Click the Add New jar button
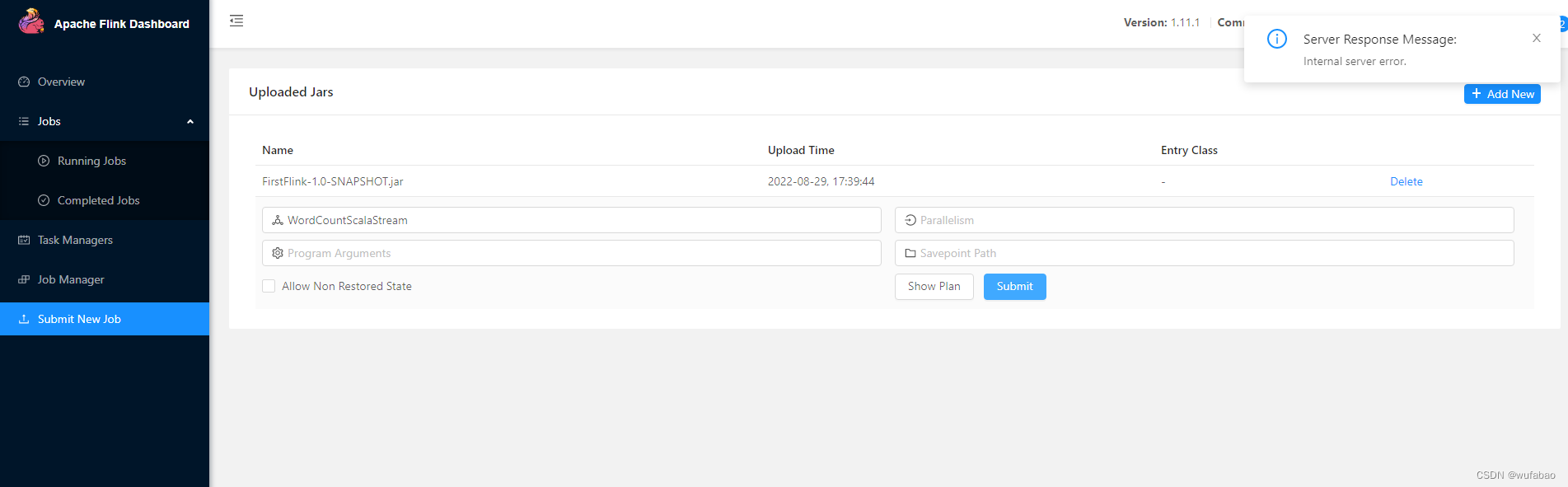 1502,94
